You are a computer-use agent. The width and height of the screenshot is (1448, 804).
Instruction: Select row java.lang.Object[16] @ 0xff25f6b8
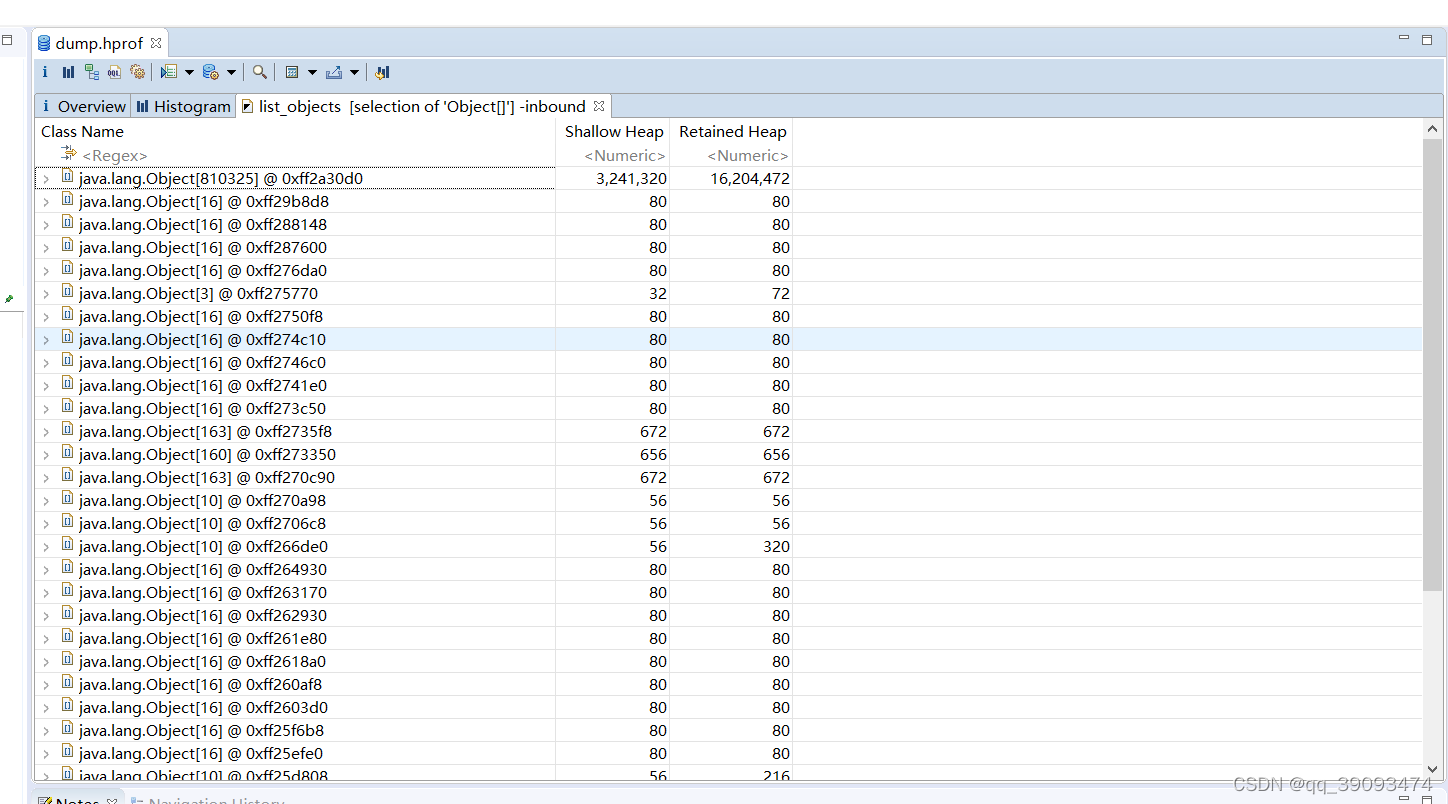pyautogui.click(x=728, y=731)
